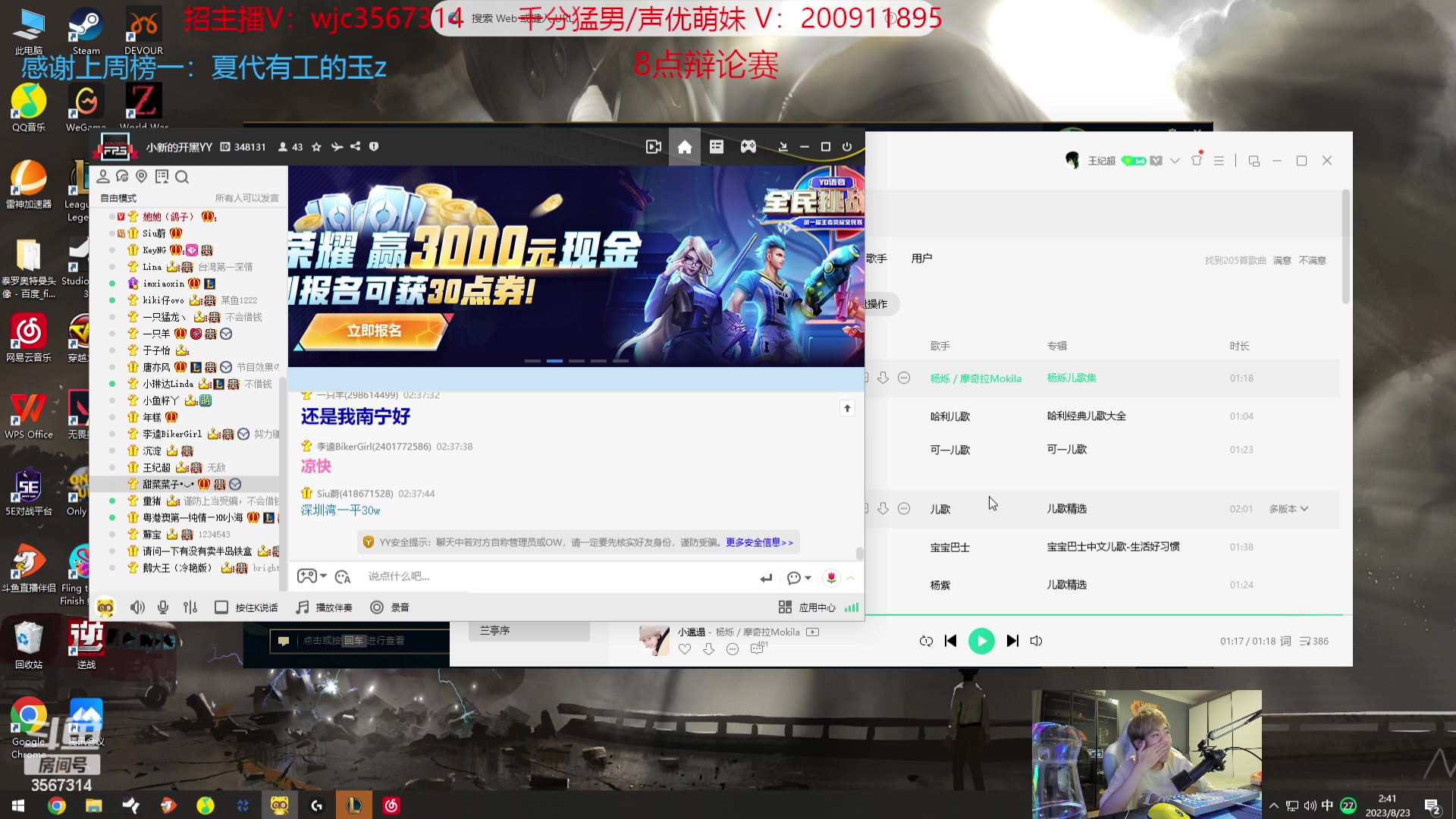Image resolution: width=1456 pixels, height=819 pixels.
Task: Skip to next track
Action: coord(1012,641)
